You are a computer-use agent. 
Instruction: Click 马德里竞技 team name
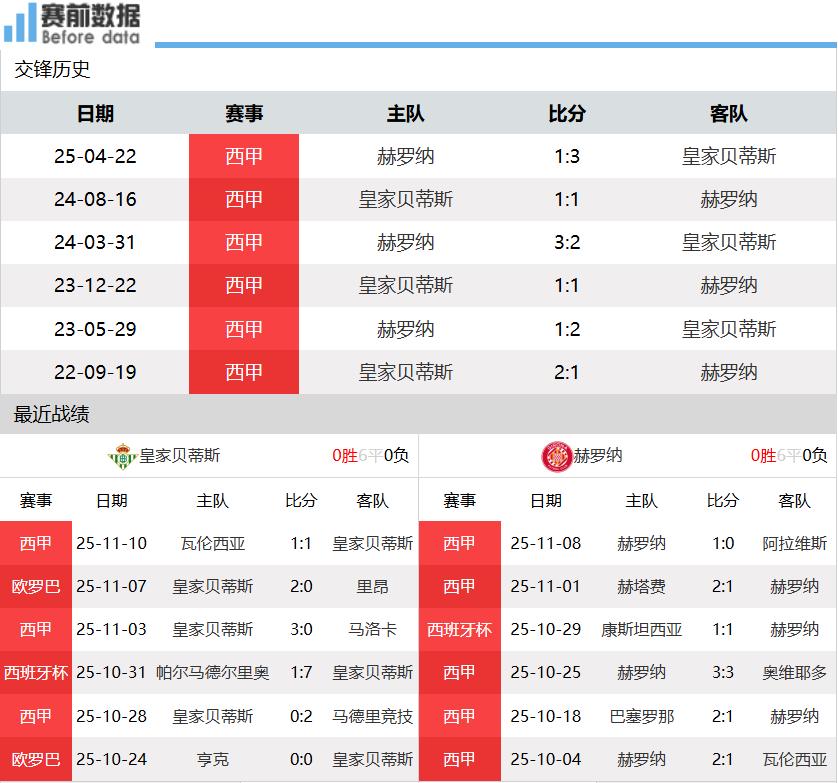tap(373, 716)
